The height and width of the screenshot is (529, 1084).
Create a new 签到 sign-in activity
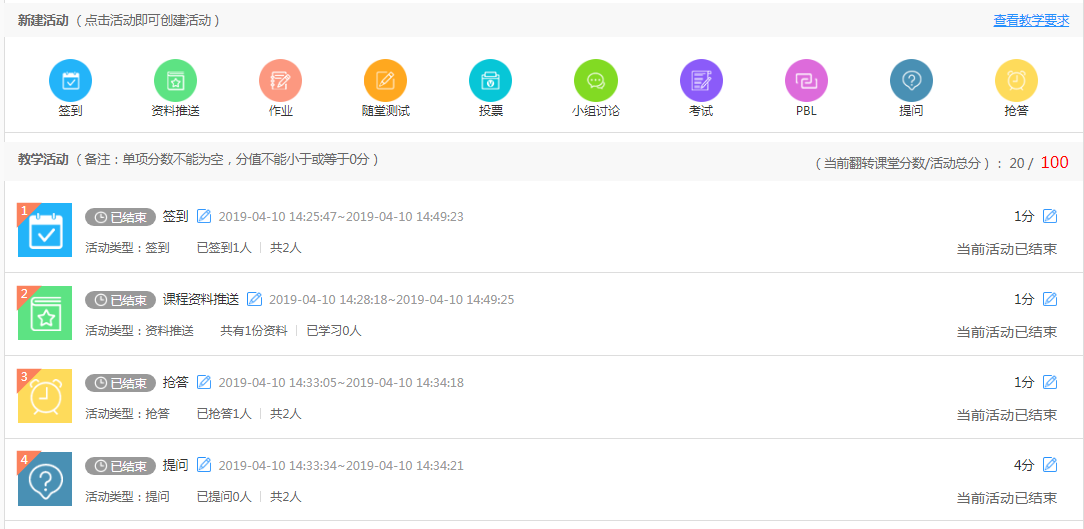tap(70, 80)
